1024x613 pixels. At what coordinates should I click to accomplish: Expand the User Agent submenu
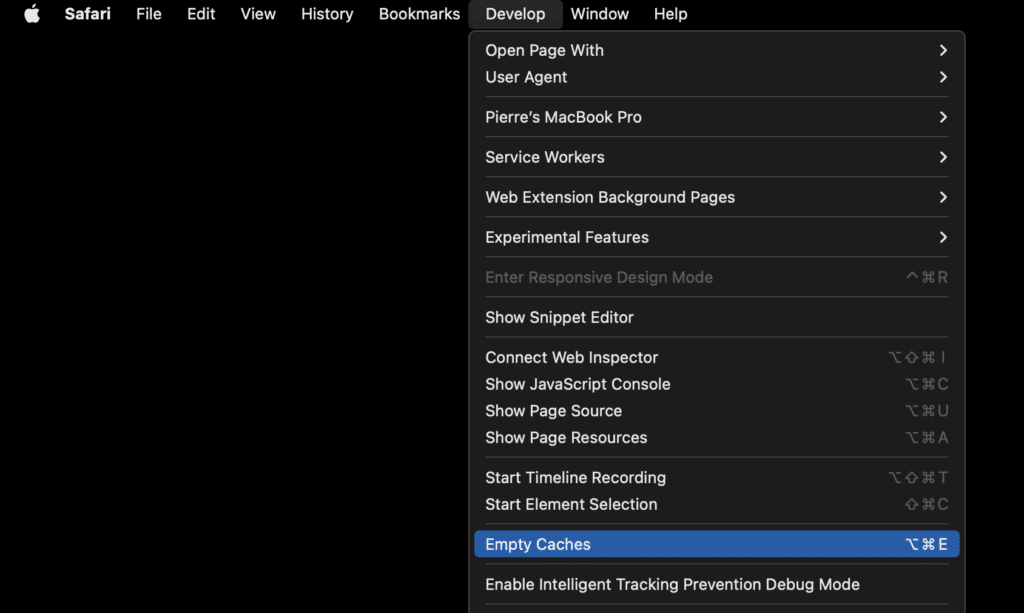716,77
